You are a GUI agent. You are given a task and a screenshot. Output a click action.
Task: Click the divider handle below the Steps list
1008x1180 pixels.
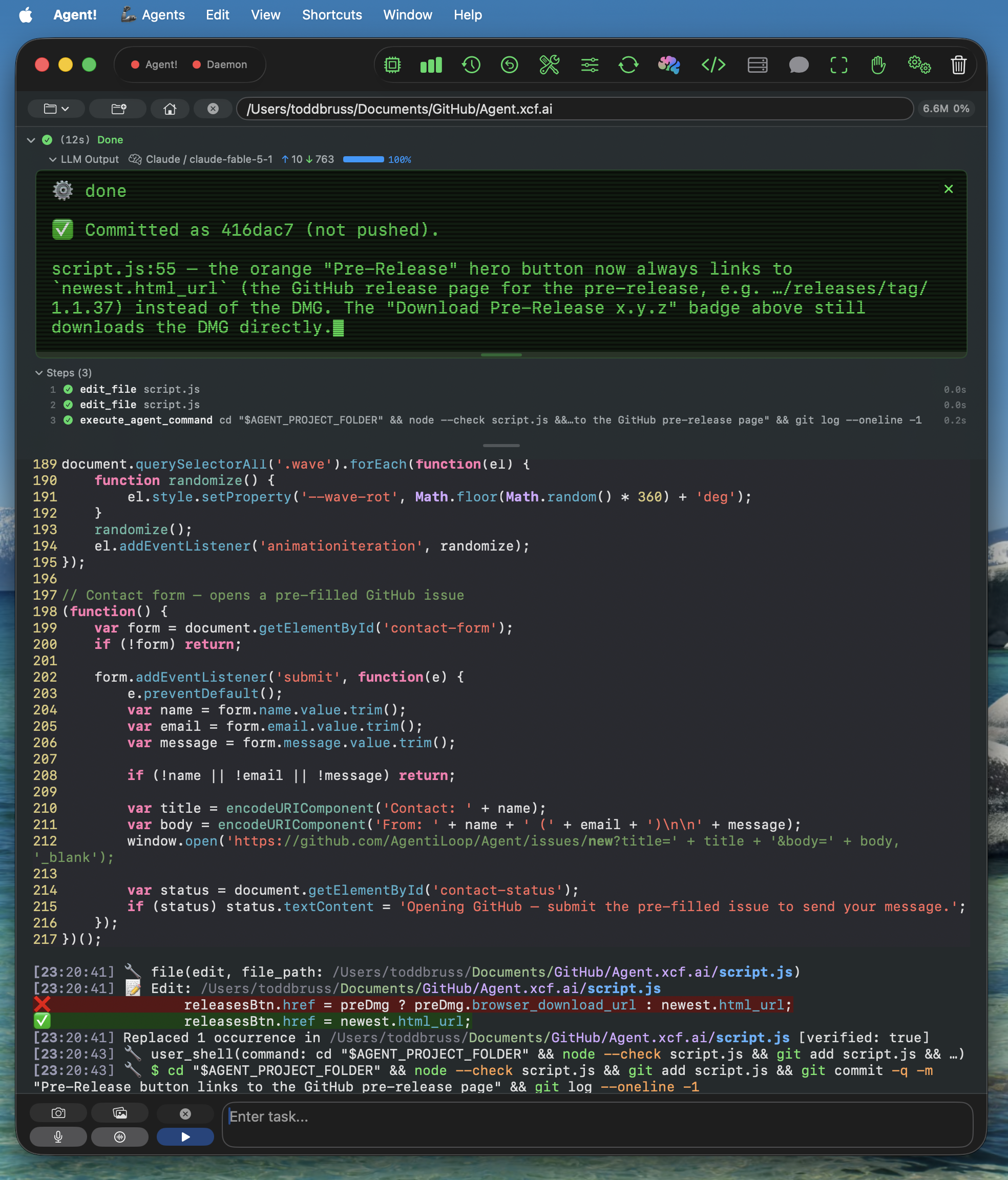pyautogui.click(x=500, y=446)
